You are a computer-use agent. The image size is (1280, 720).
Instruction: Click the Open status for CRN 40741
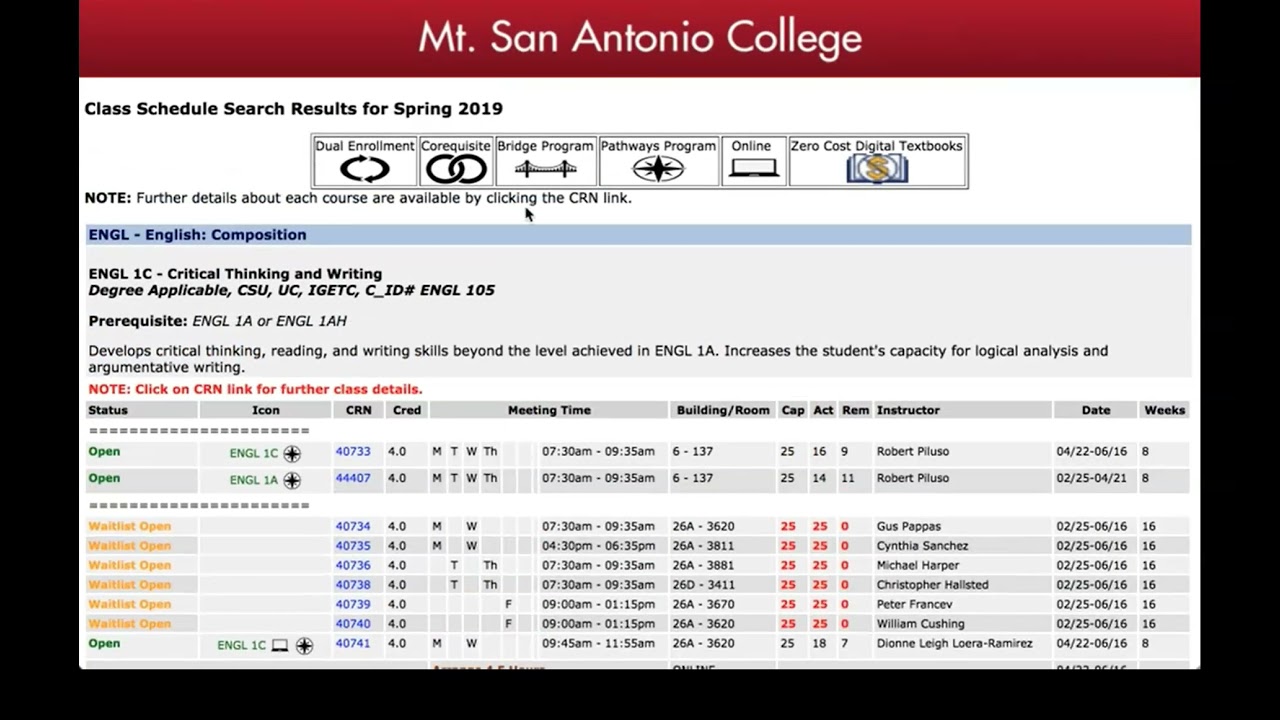pyautogui.click(x=104, y=643)
